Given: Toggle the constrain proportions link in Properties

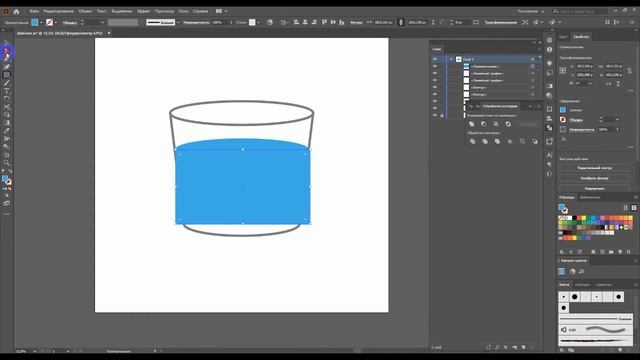Looking at the screenshot, I should pos(630,71).
